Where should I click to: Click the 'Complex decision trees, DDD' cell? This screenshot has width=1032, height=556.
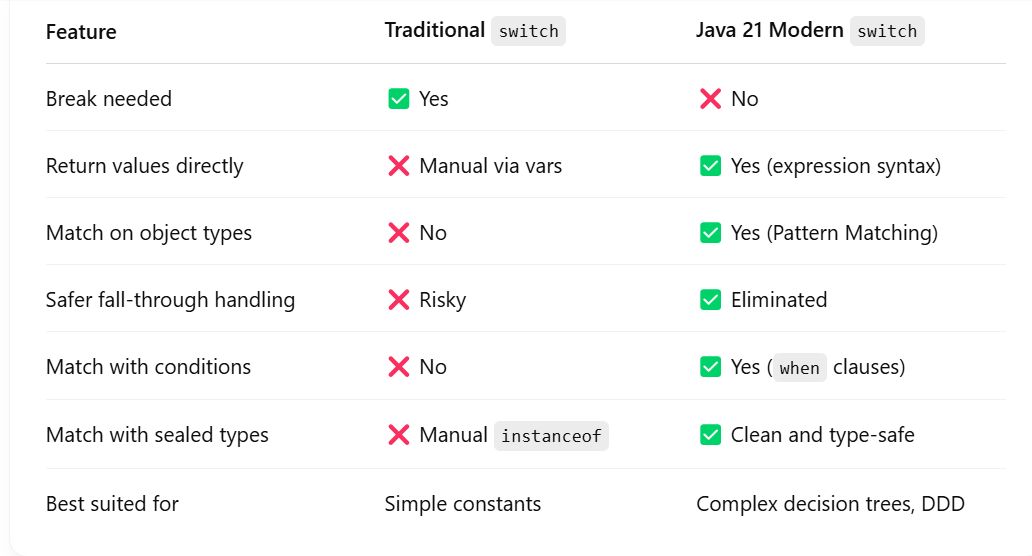pyautogui.click(x=831, y=504)
